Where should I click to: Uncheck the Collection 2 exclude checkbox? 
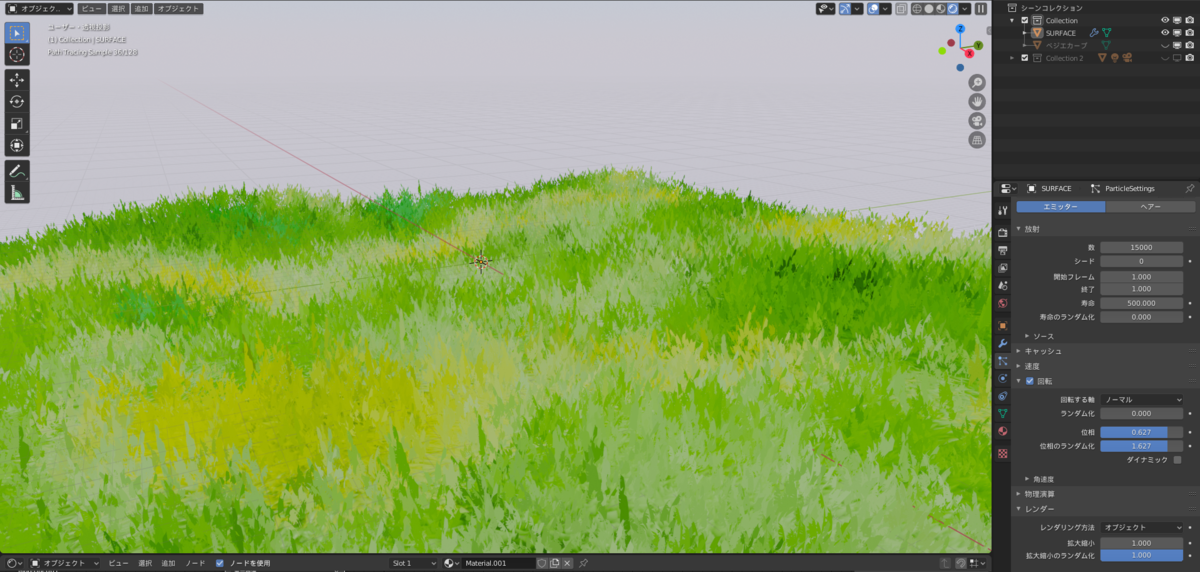tap(1025, 58)
